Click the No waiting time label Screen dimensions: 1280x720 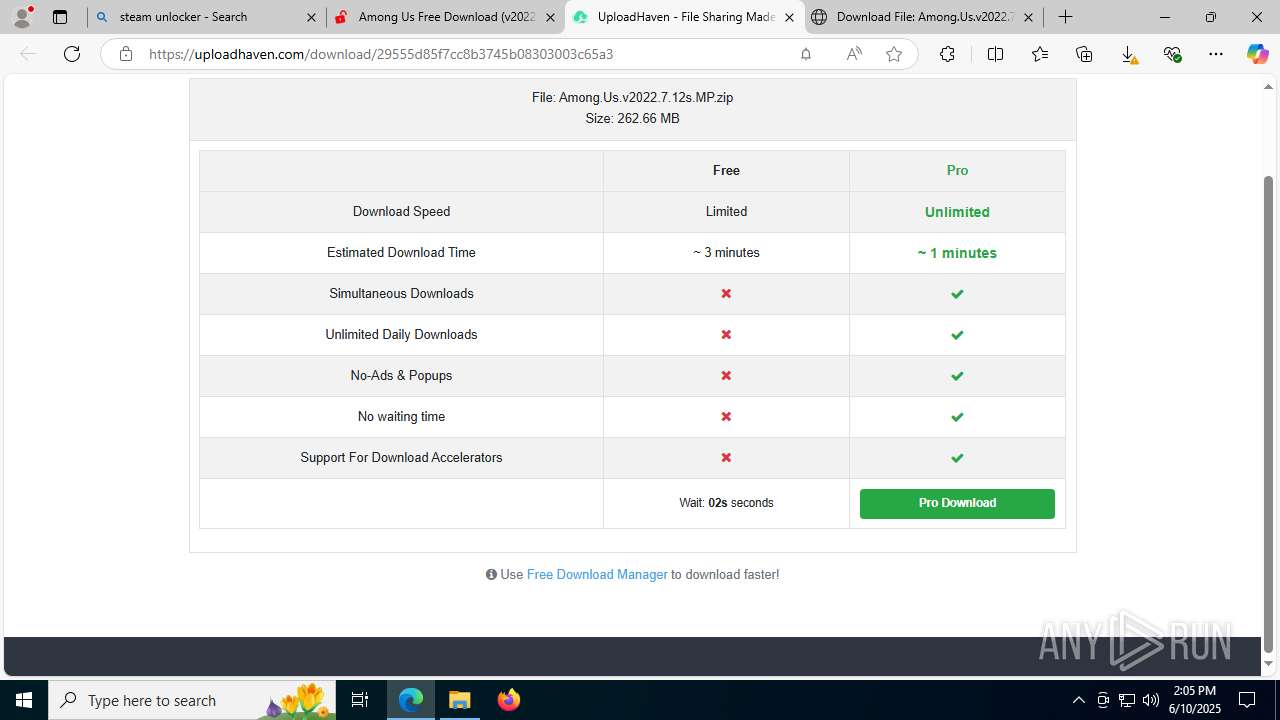pyautogui.click(x=401, y=416)
